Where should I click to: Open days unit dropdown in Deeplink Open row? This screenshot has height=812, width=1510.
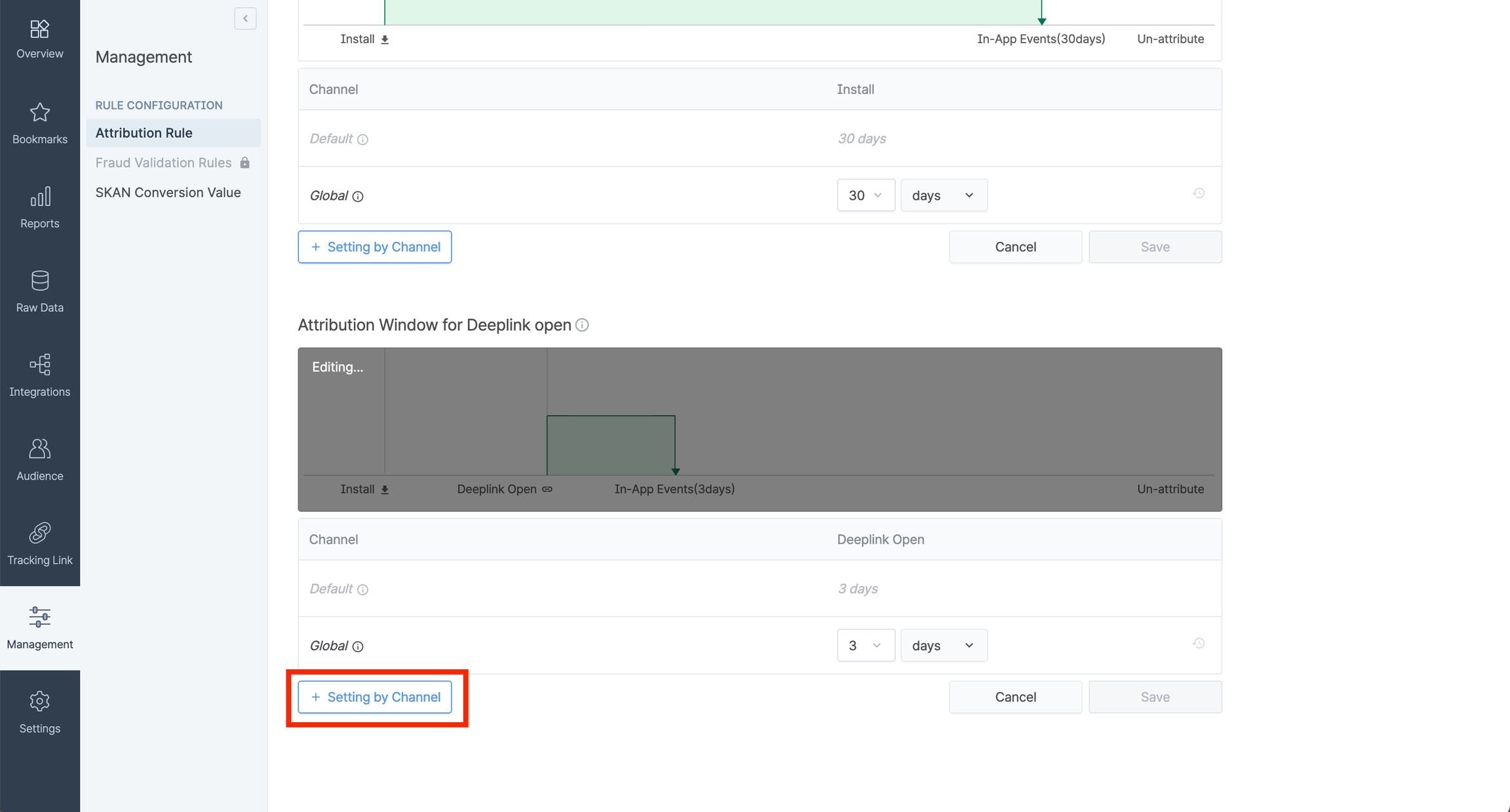[x=943, y=646]
